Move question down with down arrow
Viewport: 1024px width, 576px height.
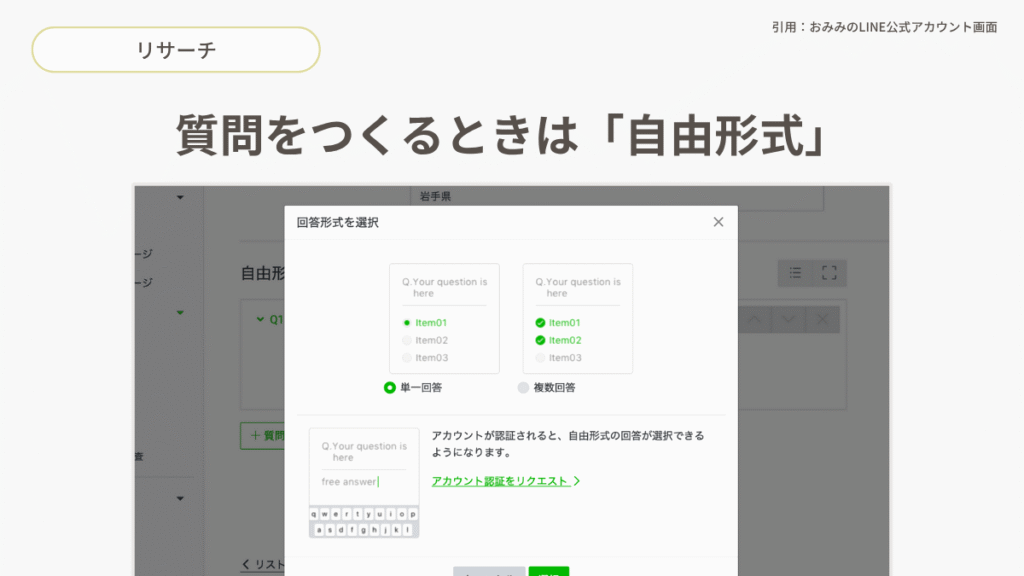pos(788,319)
